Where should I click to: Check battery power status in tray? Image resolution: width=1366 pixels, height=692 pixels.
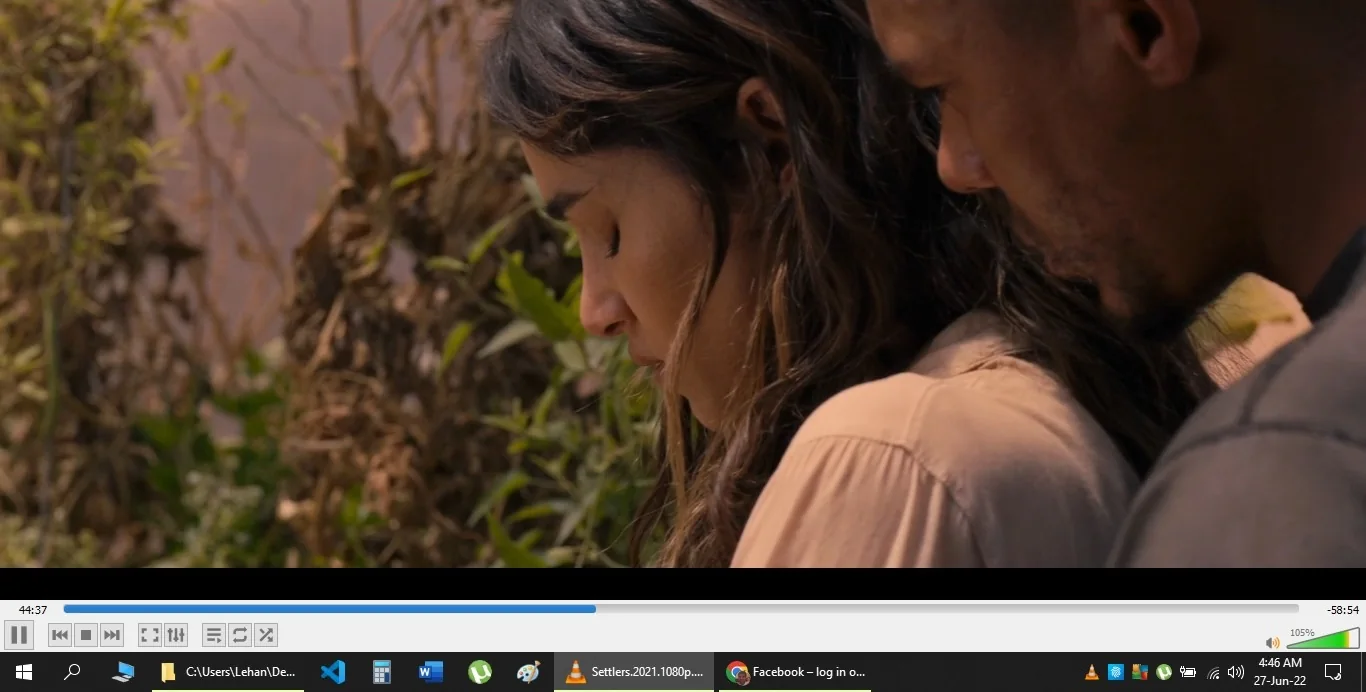click(x=1188, y=672)
